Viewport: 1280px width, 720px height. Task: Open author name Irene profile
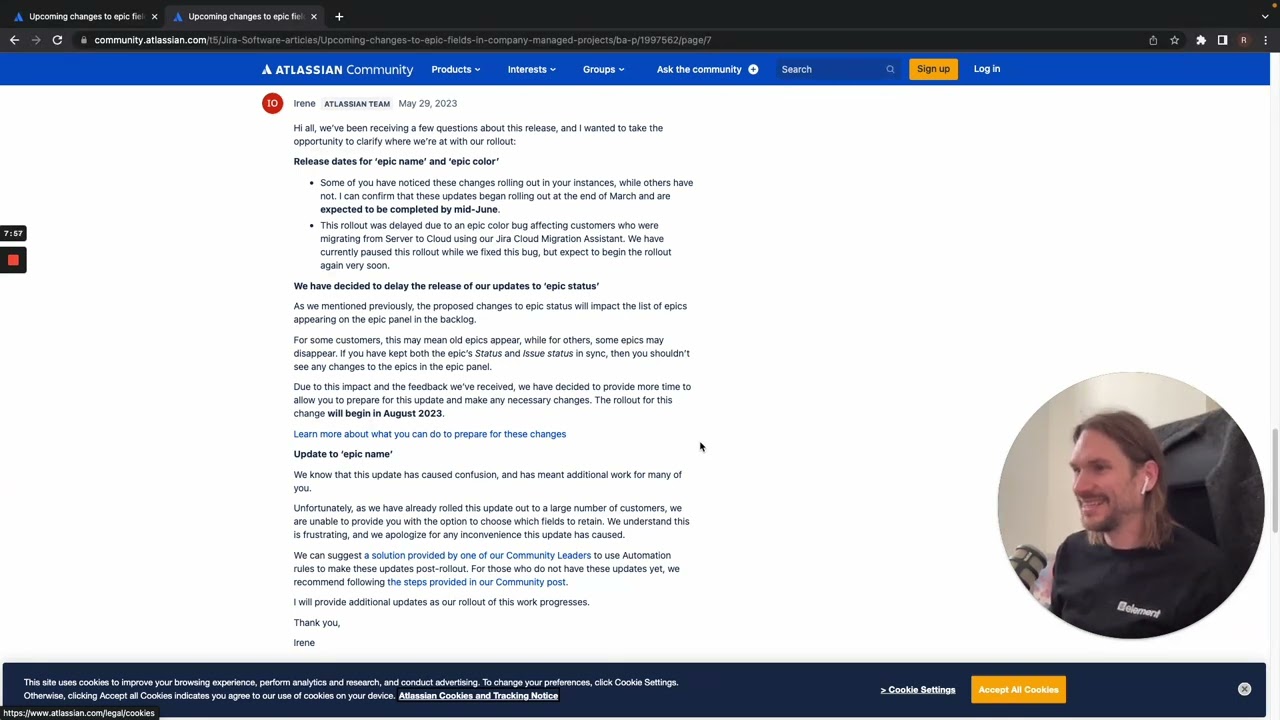[304, 103]
